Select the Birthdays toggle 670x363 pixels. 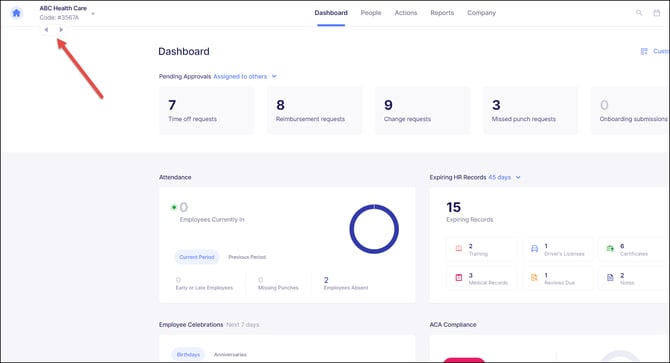188,354
